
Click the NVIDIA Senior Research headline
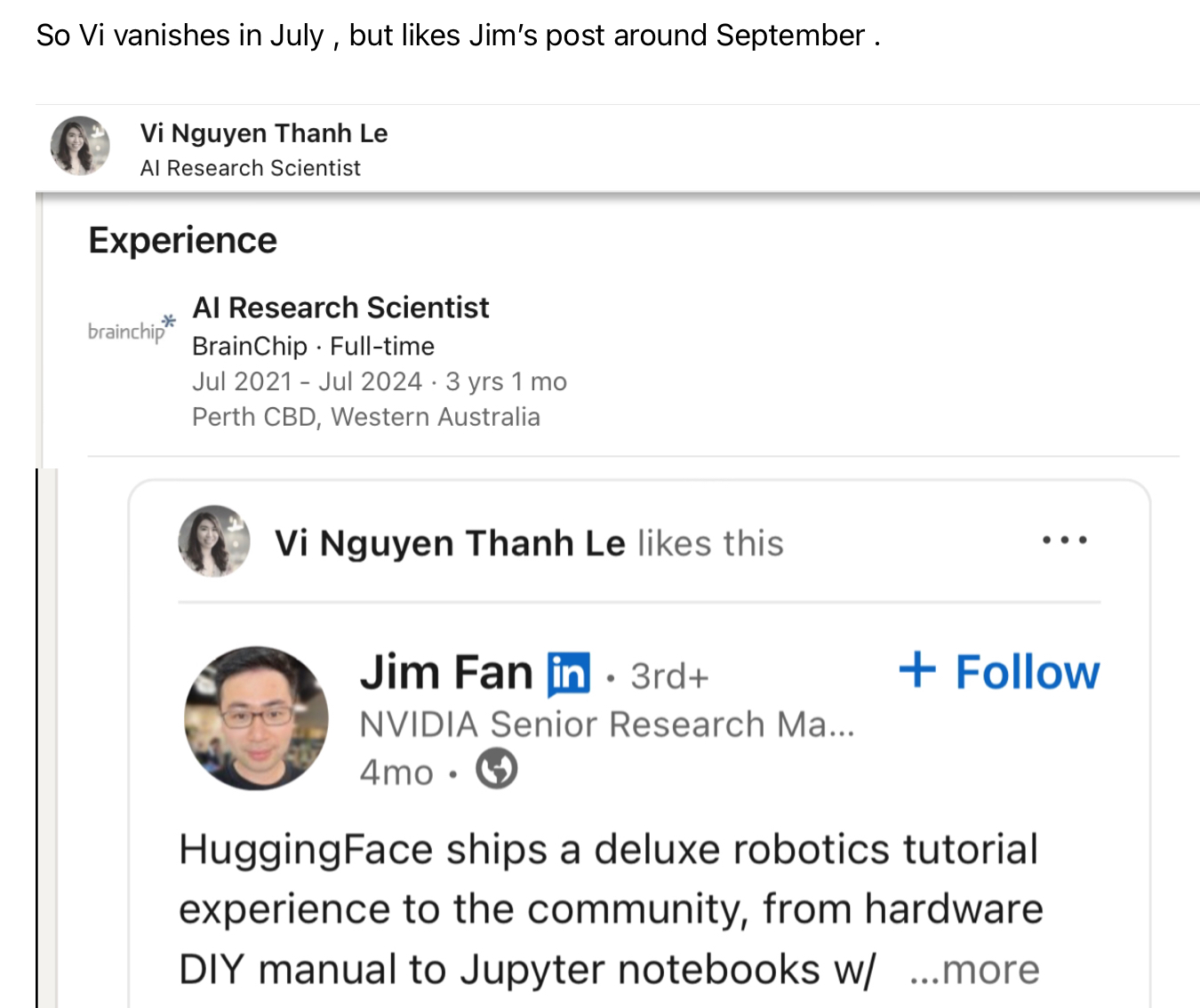click(606, 724)
